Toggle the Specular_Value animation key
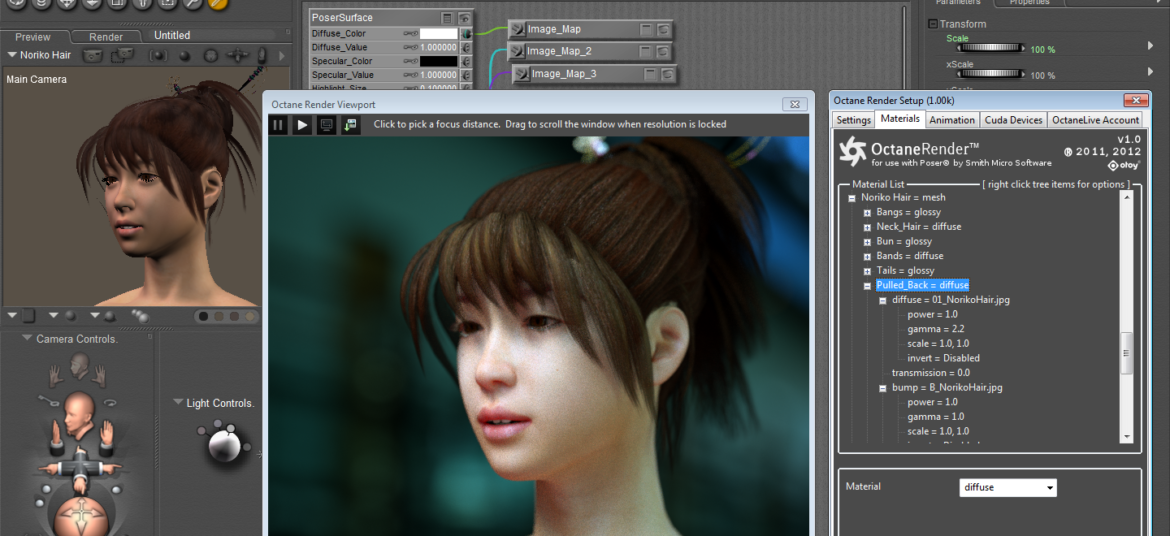1170x536 pixels. coord(410,75)
